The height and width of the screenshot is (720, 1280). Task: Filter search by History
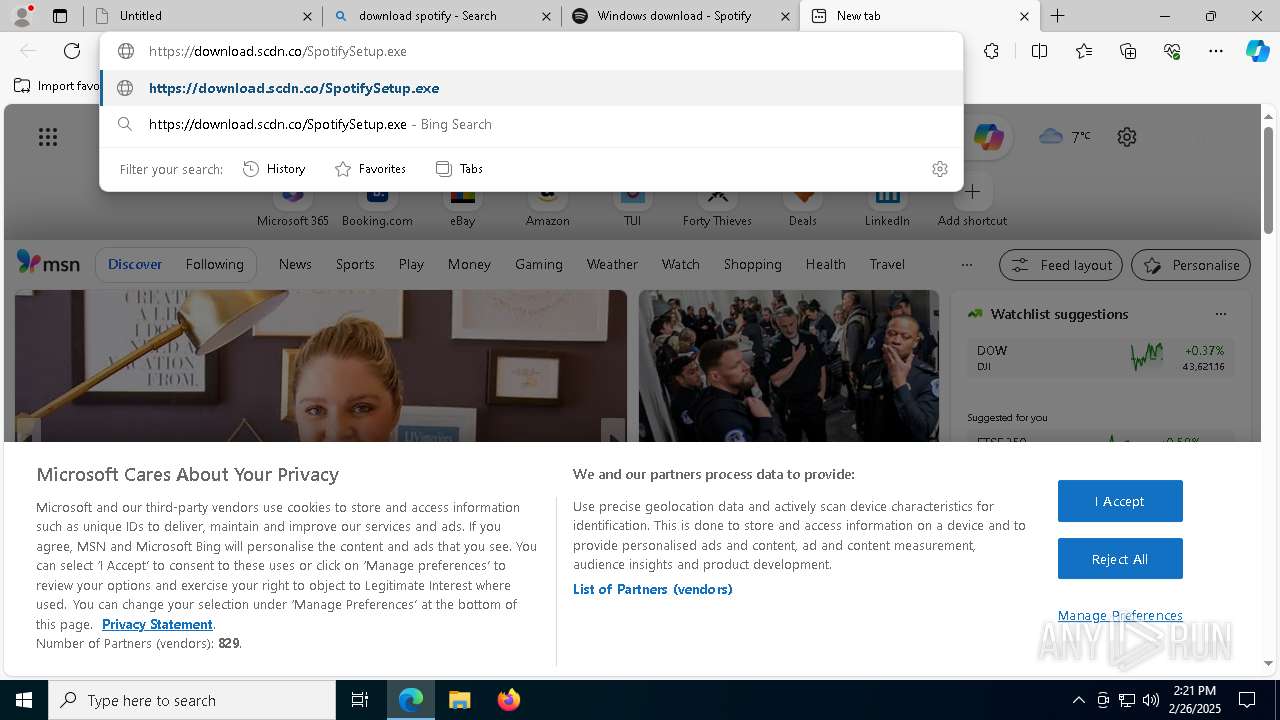click(274, 169)
